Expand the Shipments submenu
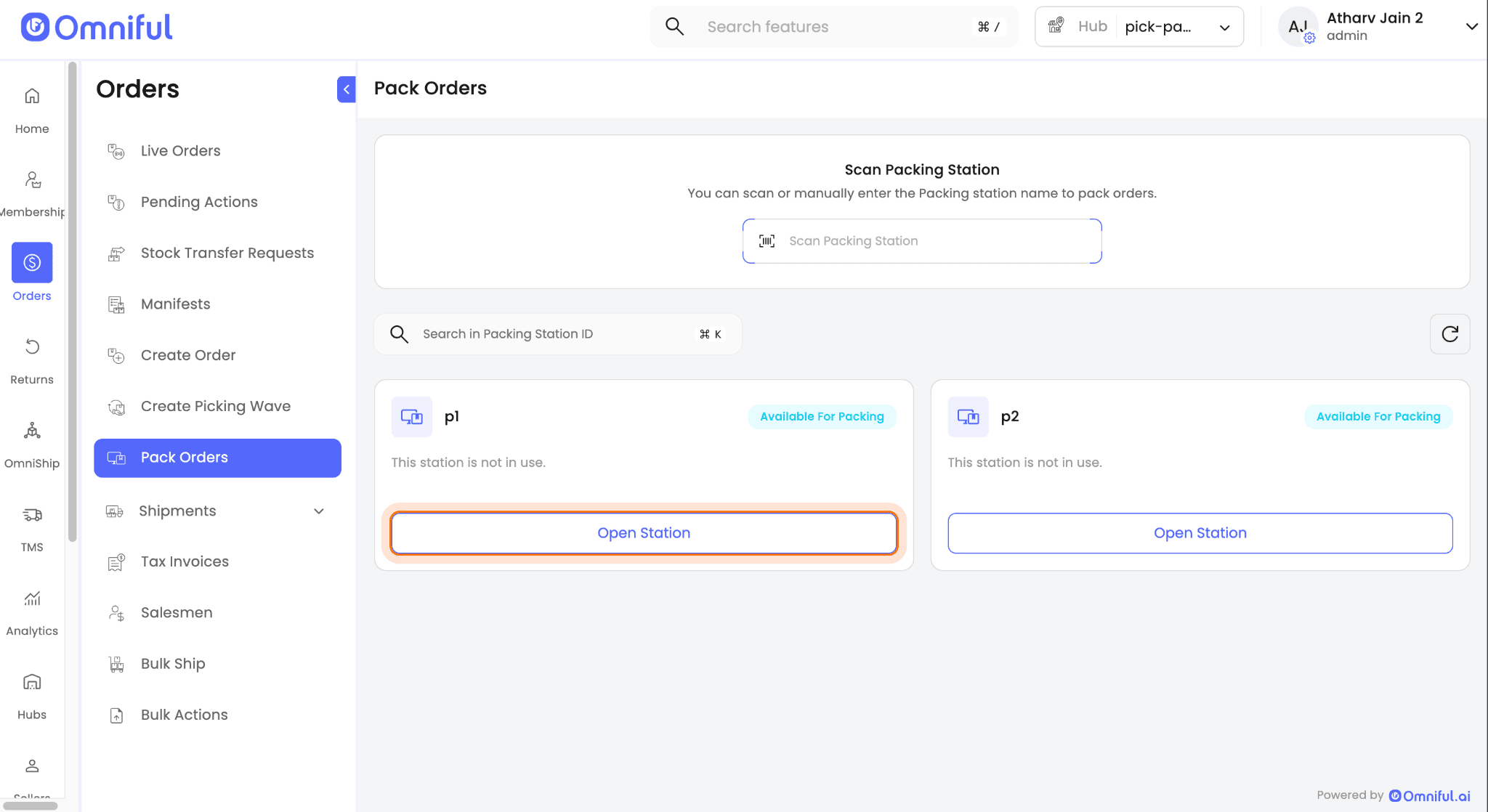 [318, 511]
